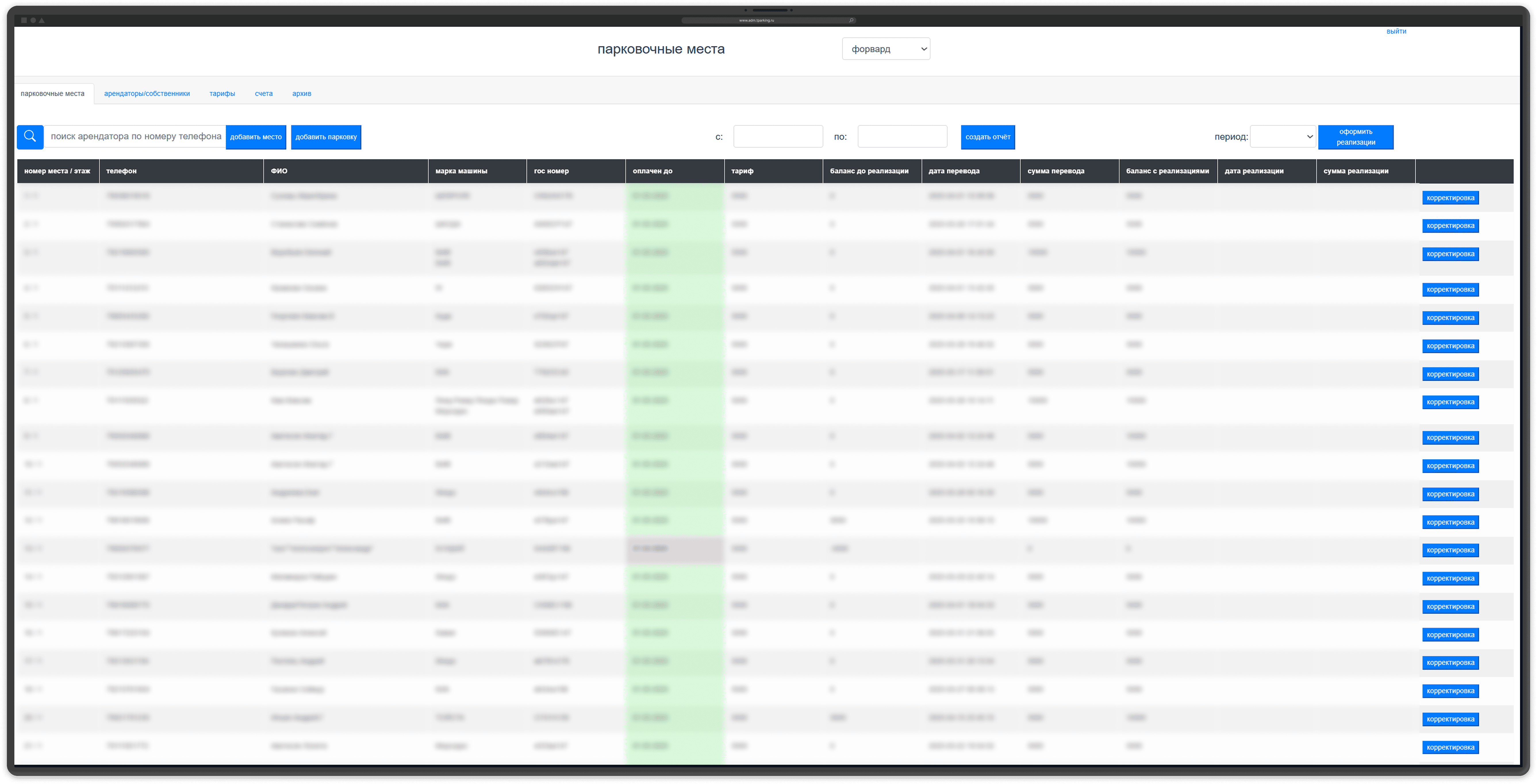
Task: Click the browser address bar showing www.adm.tparking.ru
Action: click(769, 20)
